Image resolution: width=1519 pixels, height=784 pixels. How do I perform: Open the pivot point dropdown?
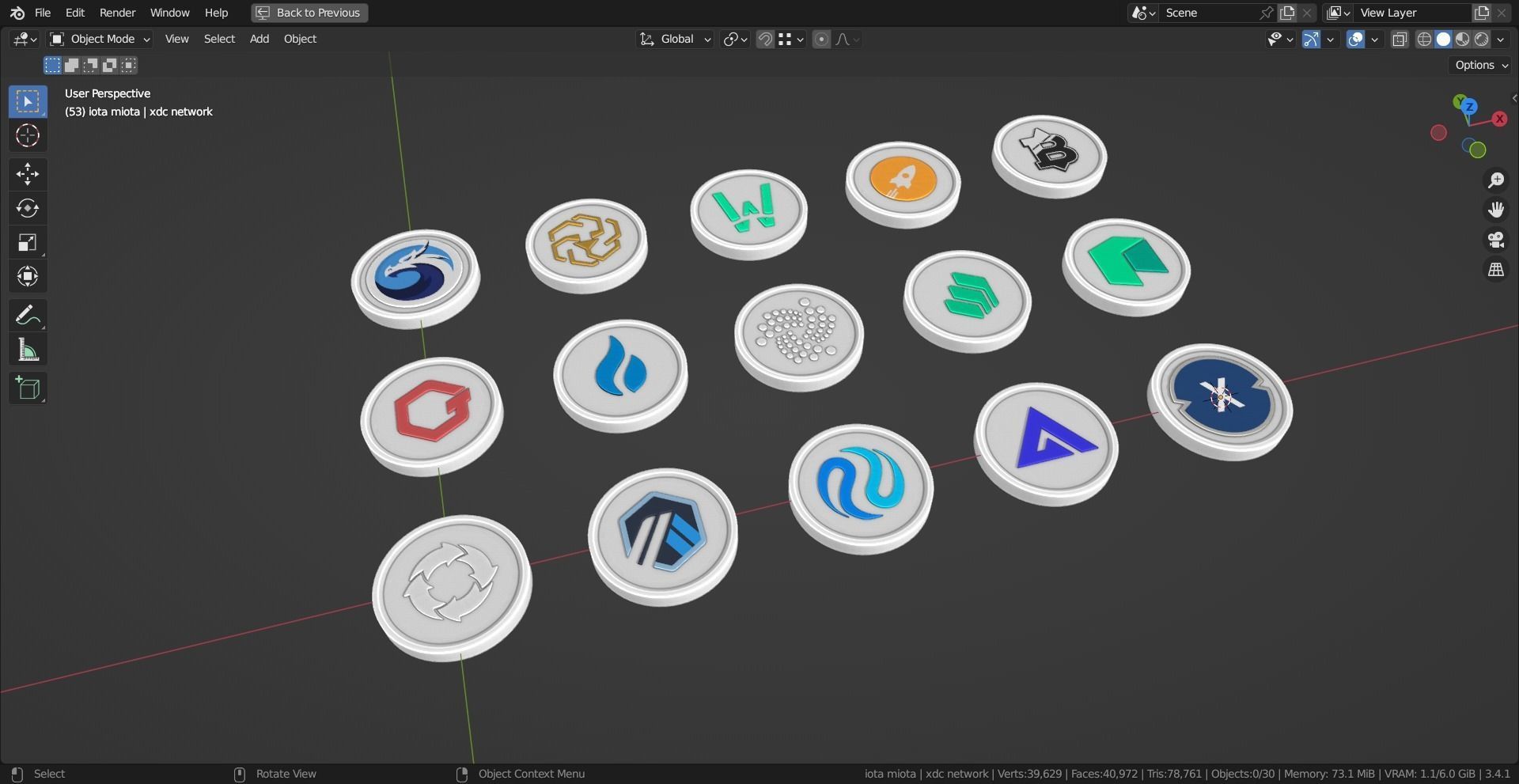coord(735,39)
